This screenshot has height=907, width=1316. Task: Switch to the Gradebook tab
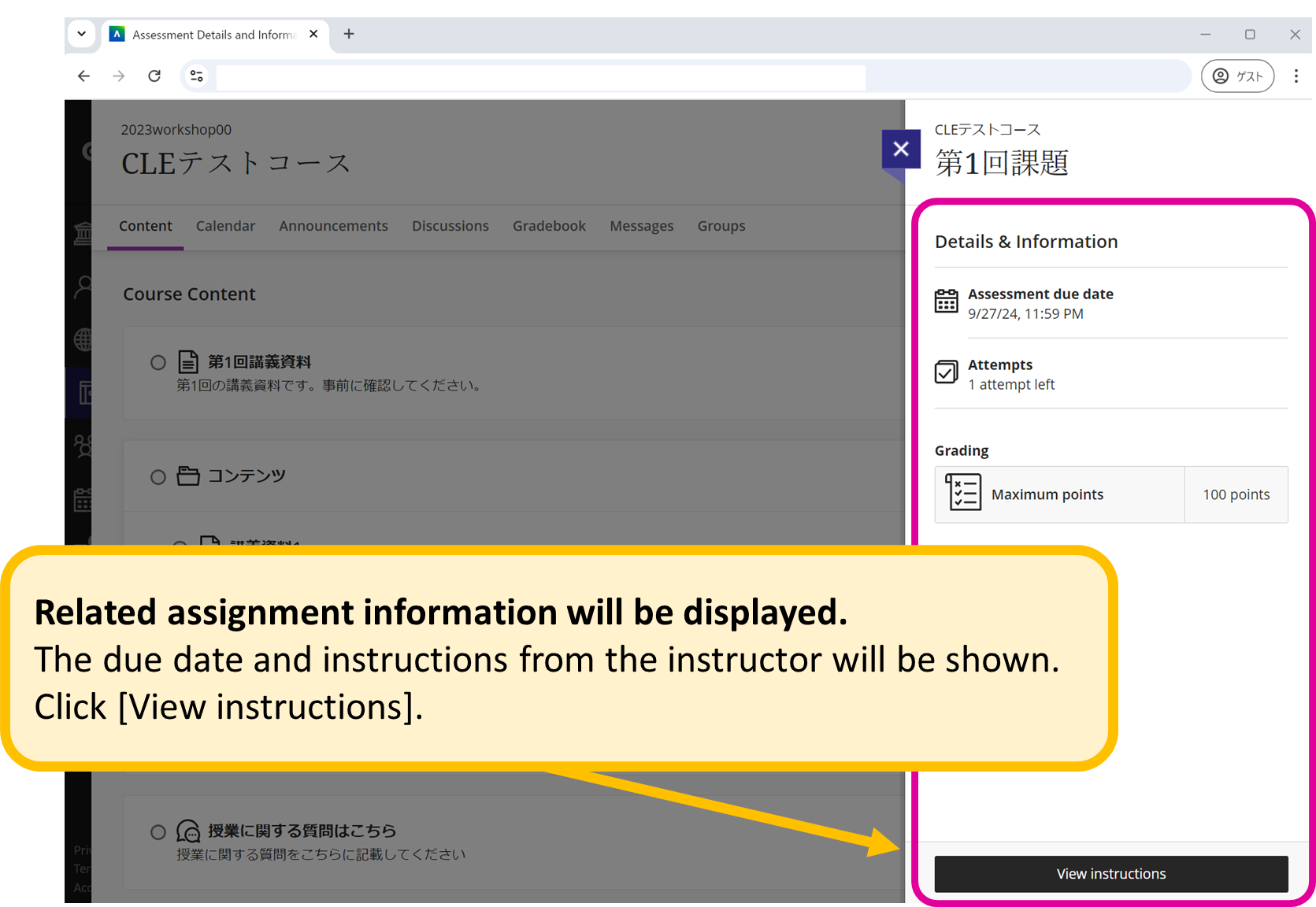(x=549, y=226)
